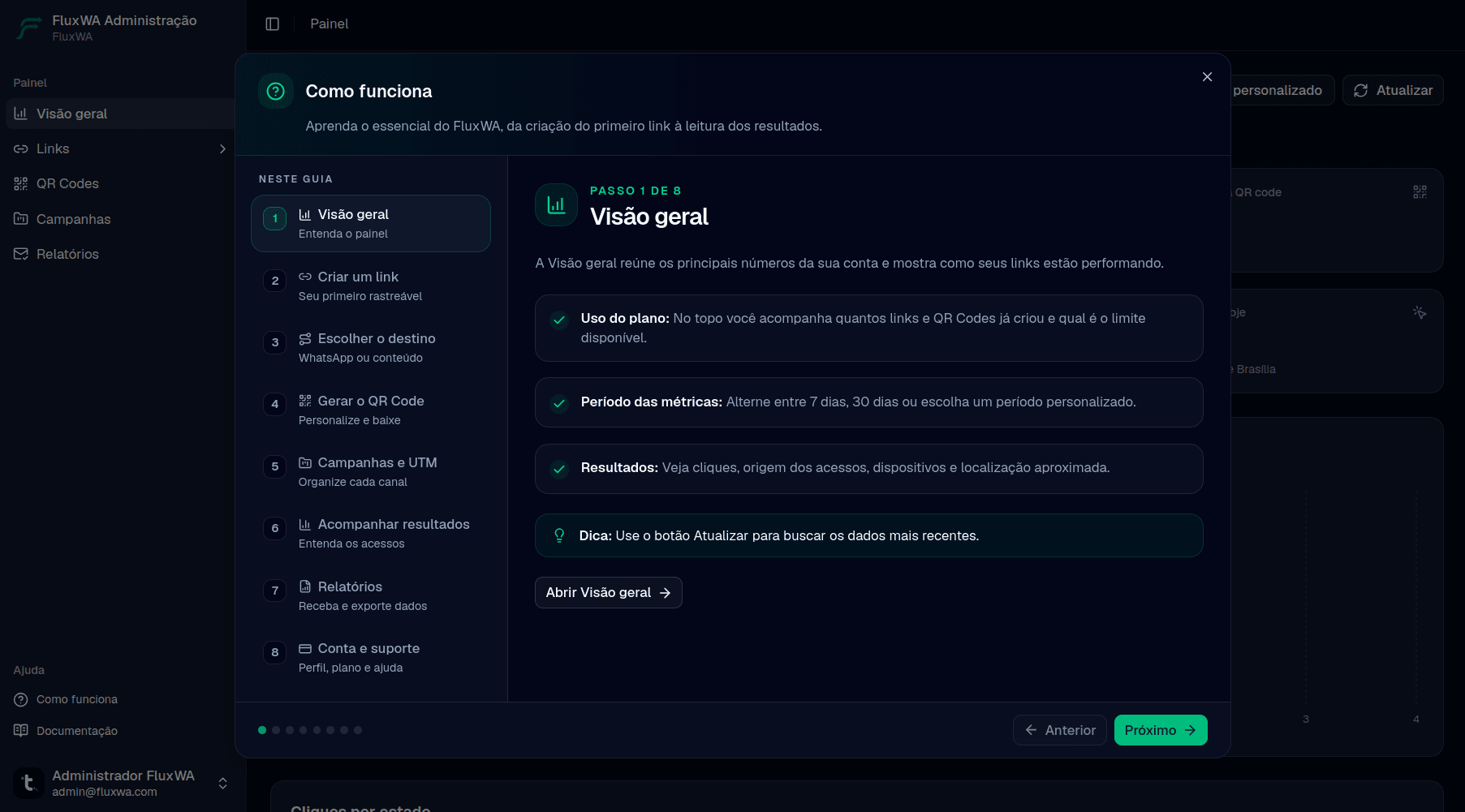Click the QR icon on the QR code card

[x=1420, y=192]
